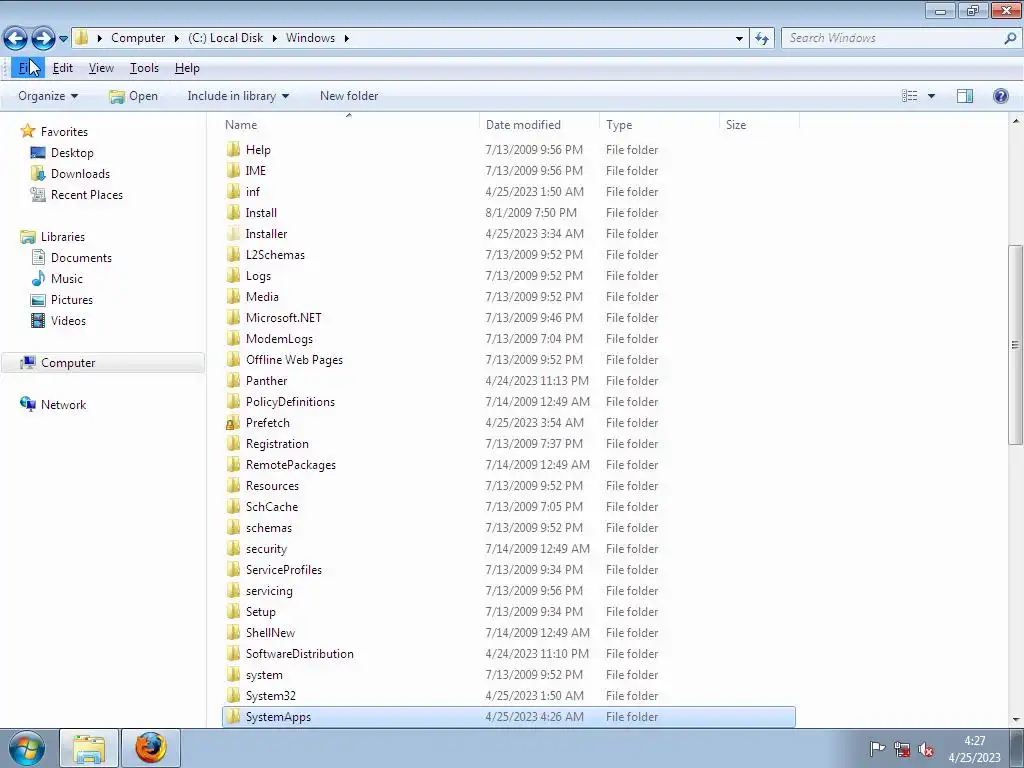
Task: Click scrollbar down arrow
Action: tap(1016, 720)
